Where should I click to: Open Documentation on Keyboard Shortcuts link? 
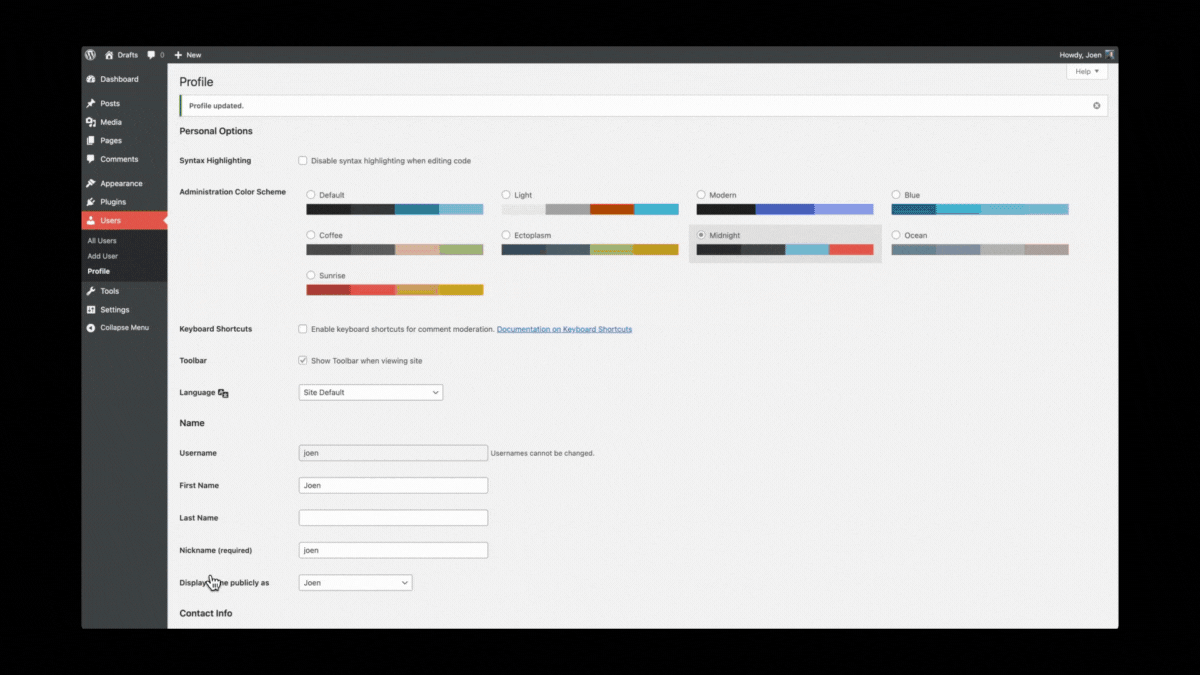[x=564, y=329]
